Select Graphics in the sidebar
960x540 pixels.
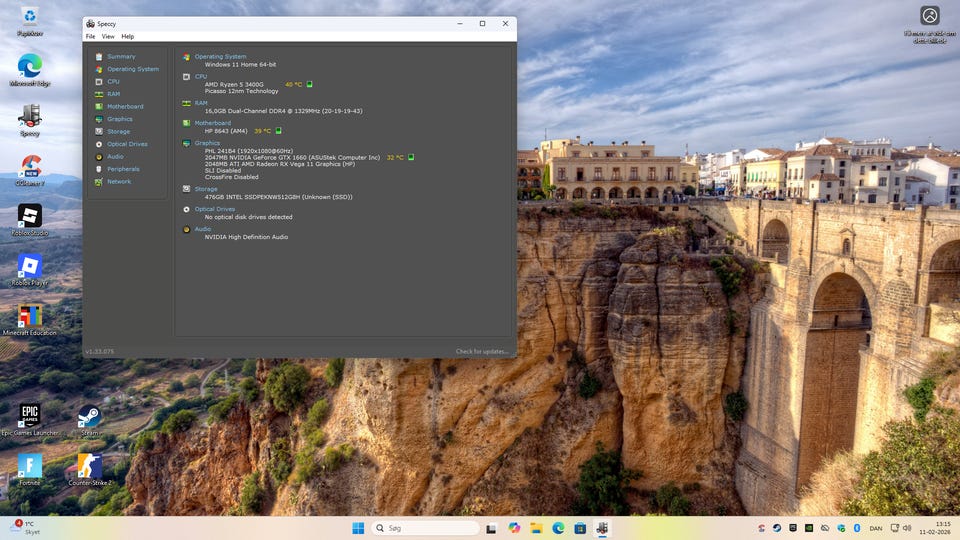[119, 119]
